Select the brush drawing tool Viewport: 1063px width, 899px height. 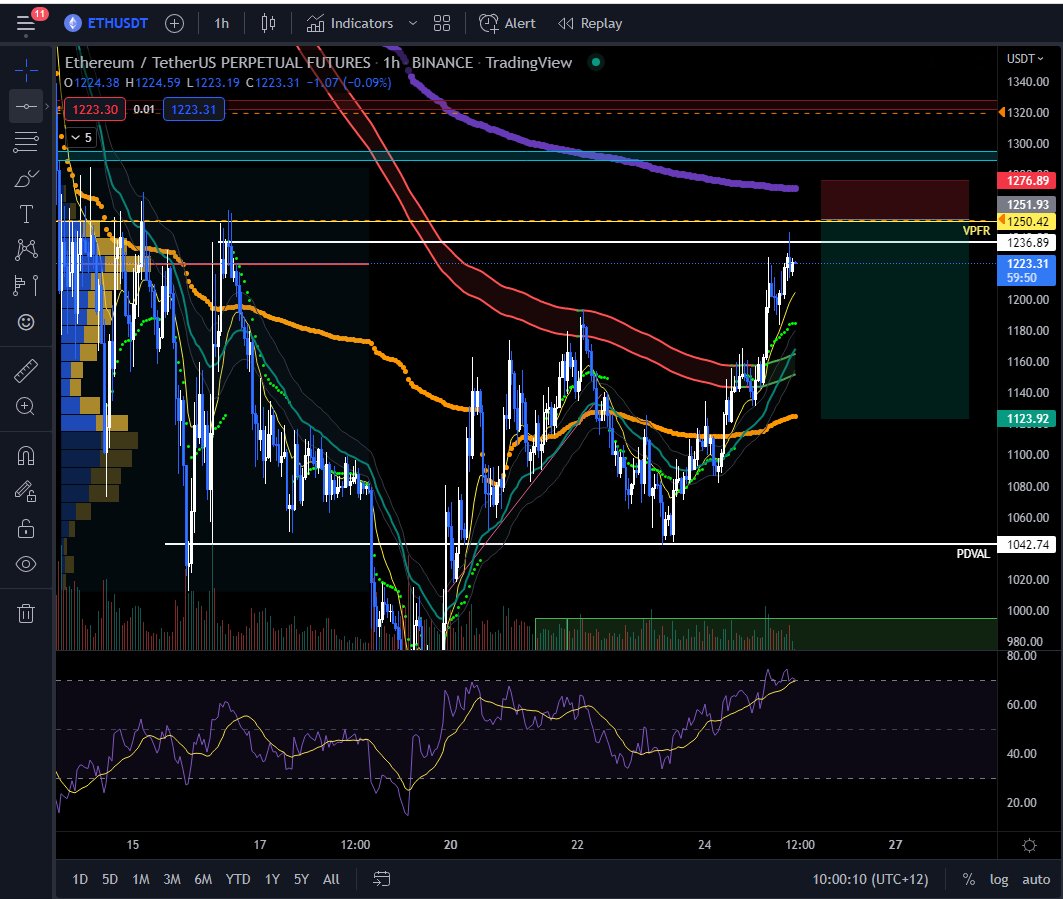coord(26,178)
